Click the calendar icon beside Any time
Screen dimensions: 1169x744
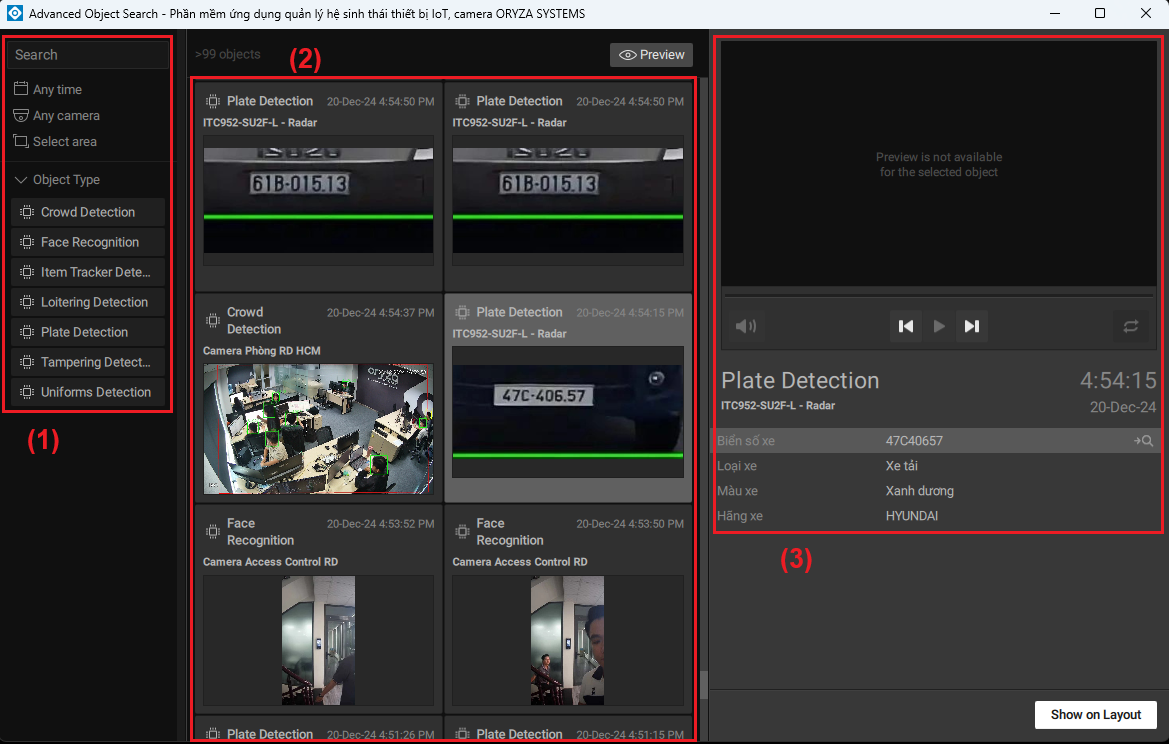(21, 89)
